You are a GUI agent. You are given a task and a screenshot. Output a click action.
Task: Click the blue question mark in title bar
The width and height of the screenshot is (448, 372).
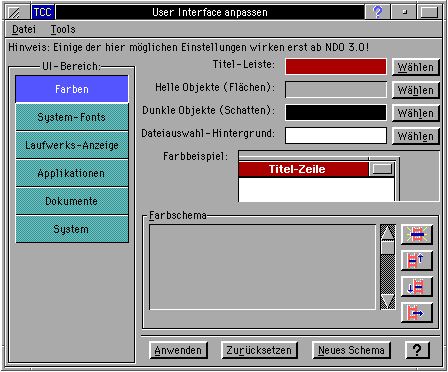377,12
